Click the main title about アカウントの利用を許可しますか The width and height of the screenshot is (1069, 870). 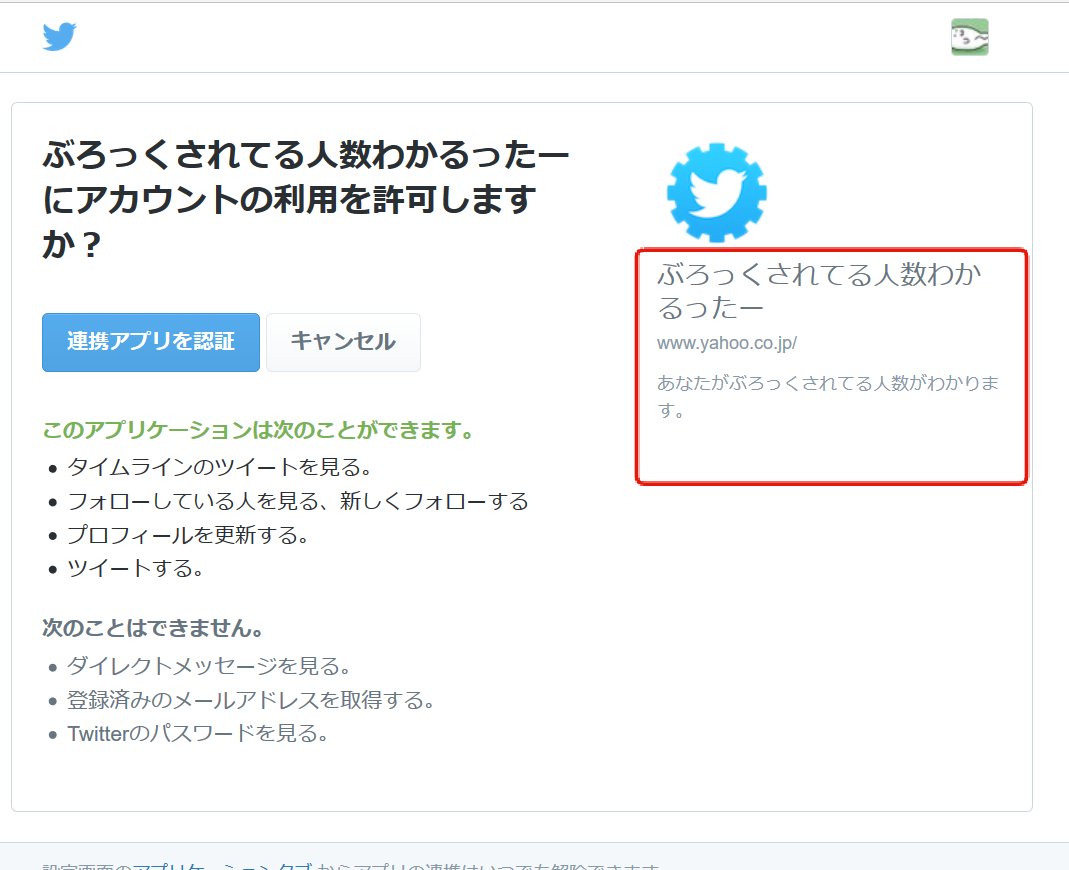(305, 199)
